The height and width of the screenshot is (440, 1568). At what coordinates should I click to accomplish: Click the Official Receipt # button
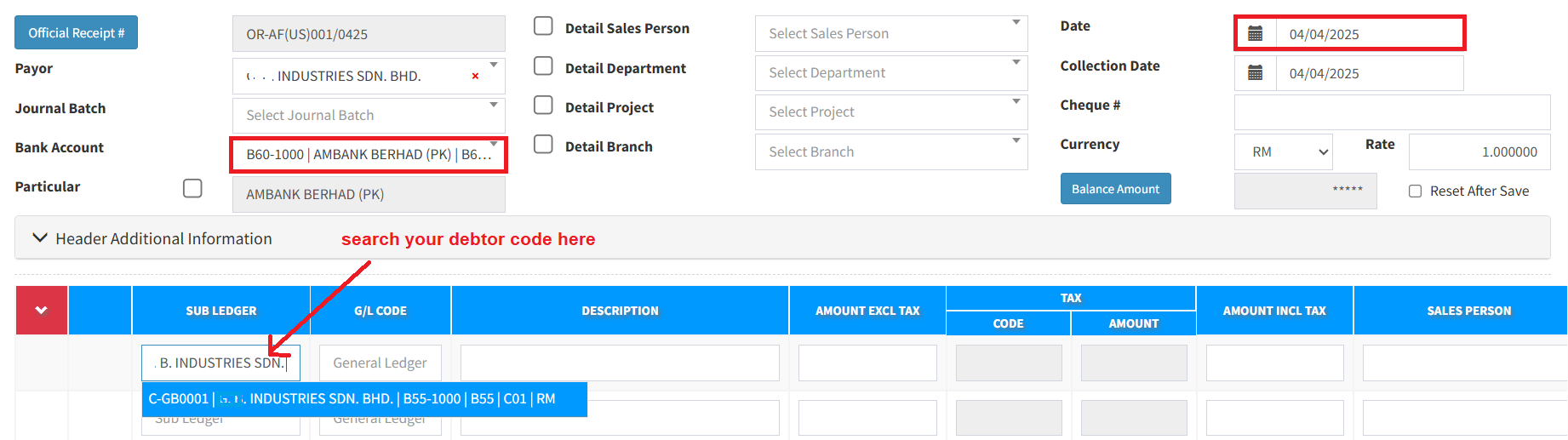point(76,33)
